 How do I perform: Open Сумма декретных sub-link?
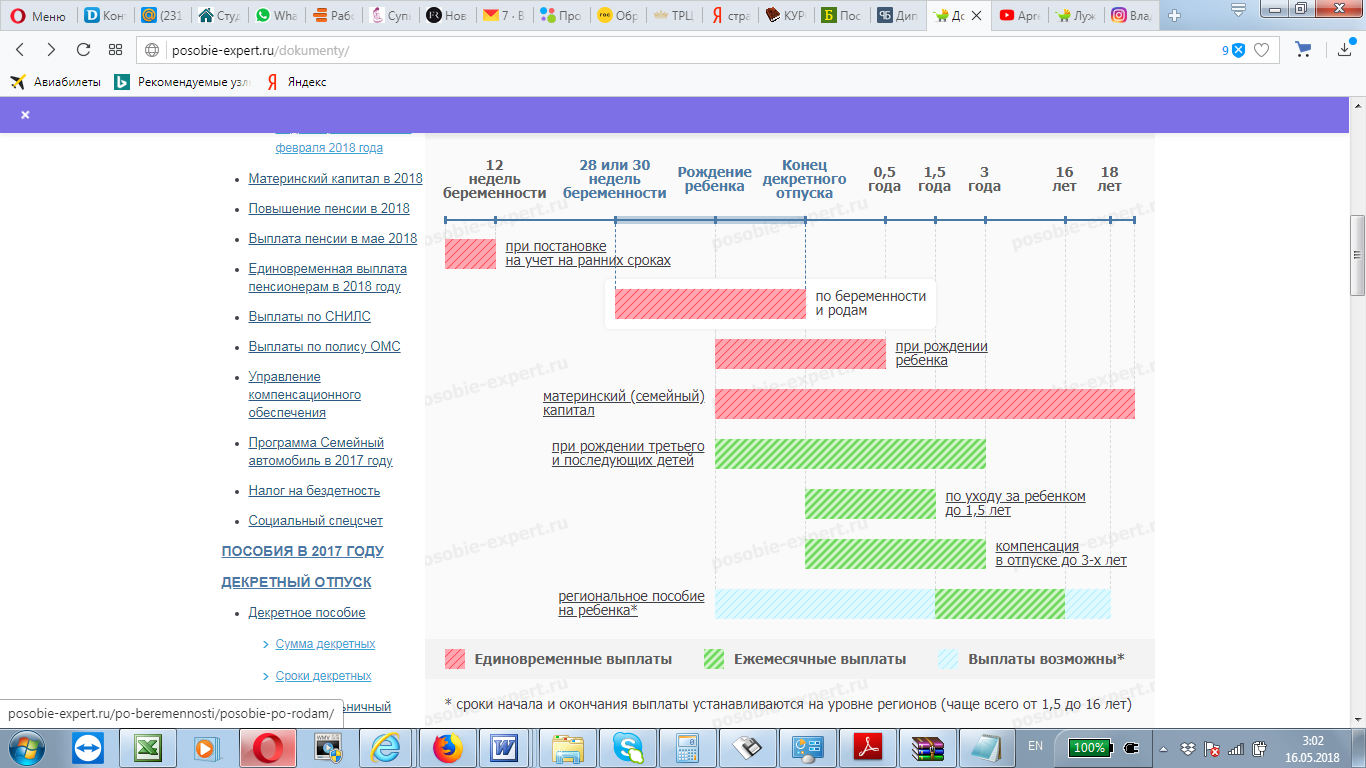pos(325,644)
